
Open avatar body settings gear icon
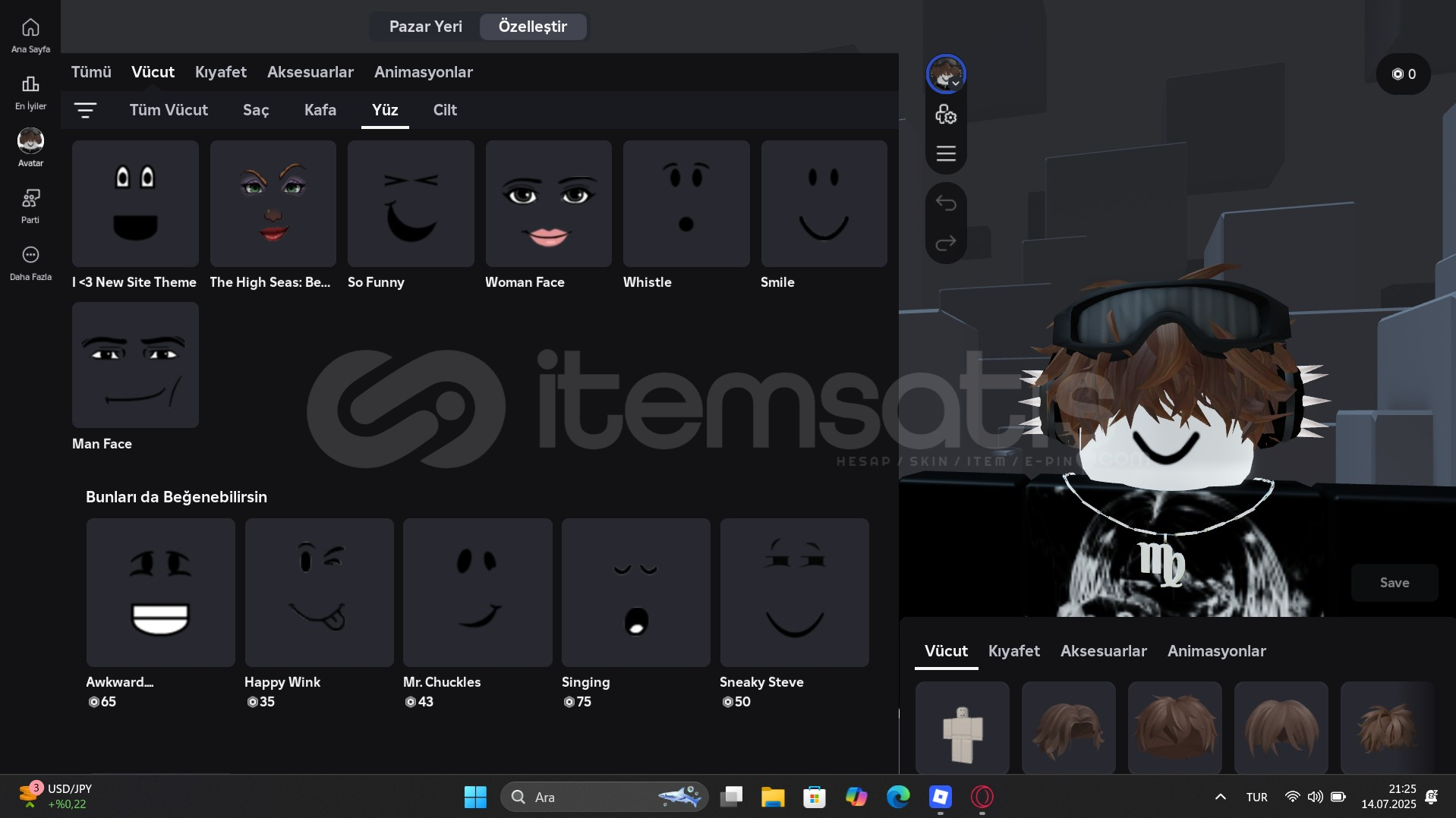946,115
